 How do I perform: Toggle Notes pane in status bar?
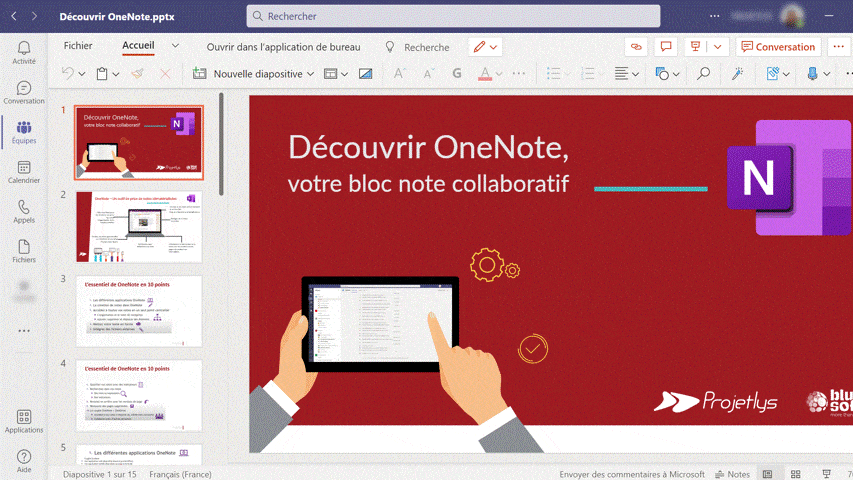[x=732, y=474]
